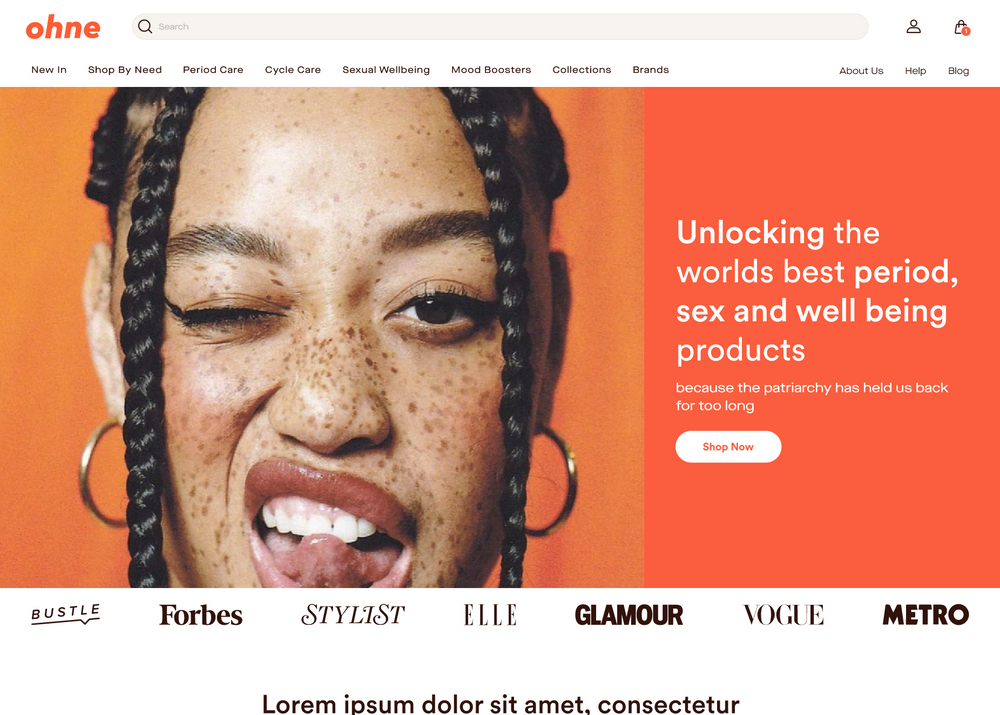
Task: Click the Metro press logo
Action: [x=925, y=615]
